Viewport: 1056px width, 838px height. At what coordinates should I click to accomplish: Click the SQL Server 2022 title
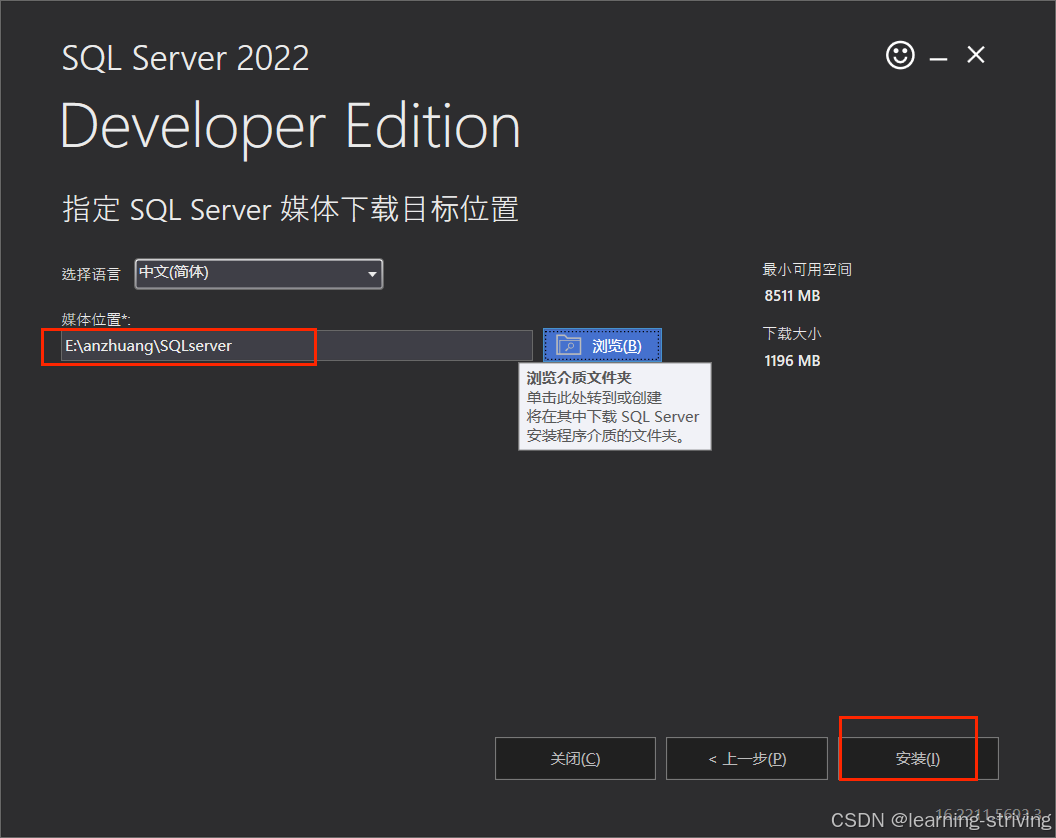pos(185,58)
